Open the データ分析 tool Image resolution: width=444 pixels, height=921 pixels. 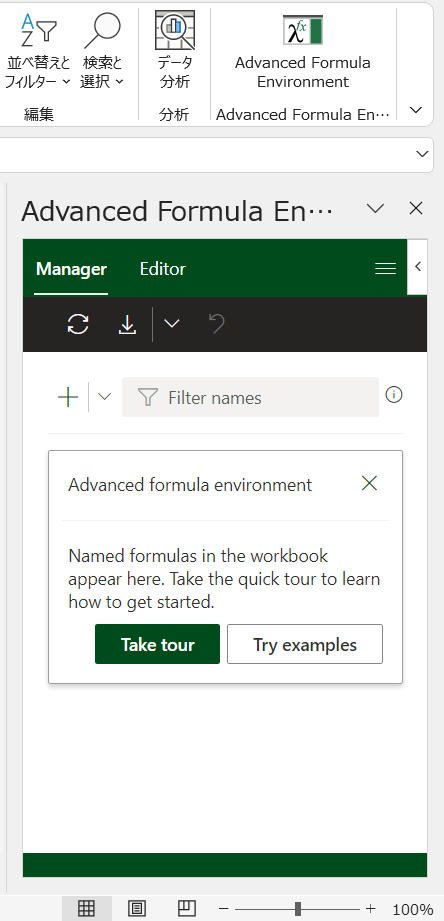coord(174,52)
